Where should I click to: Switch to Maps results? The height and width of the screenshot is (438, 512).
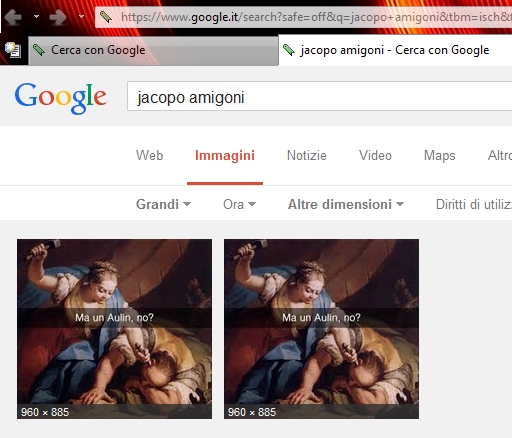(439, 156)
